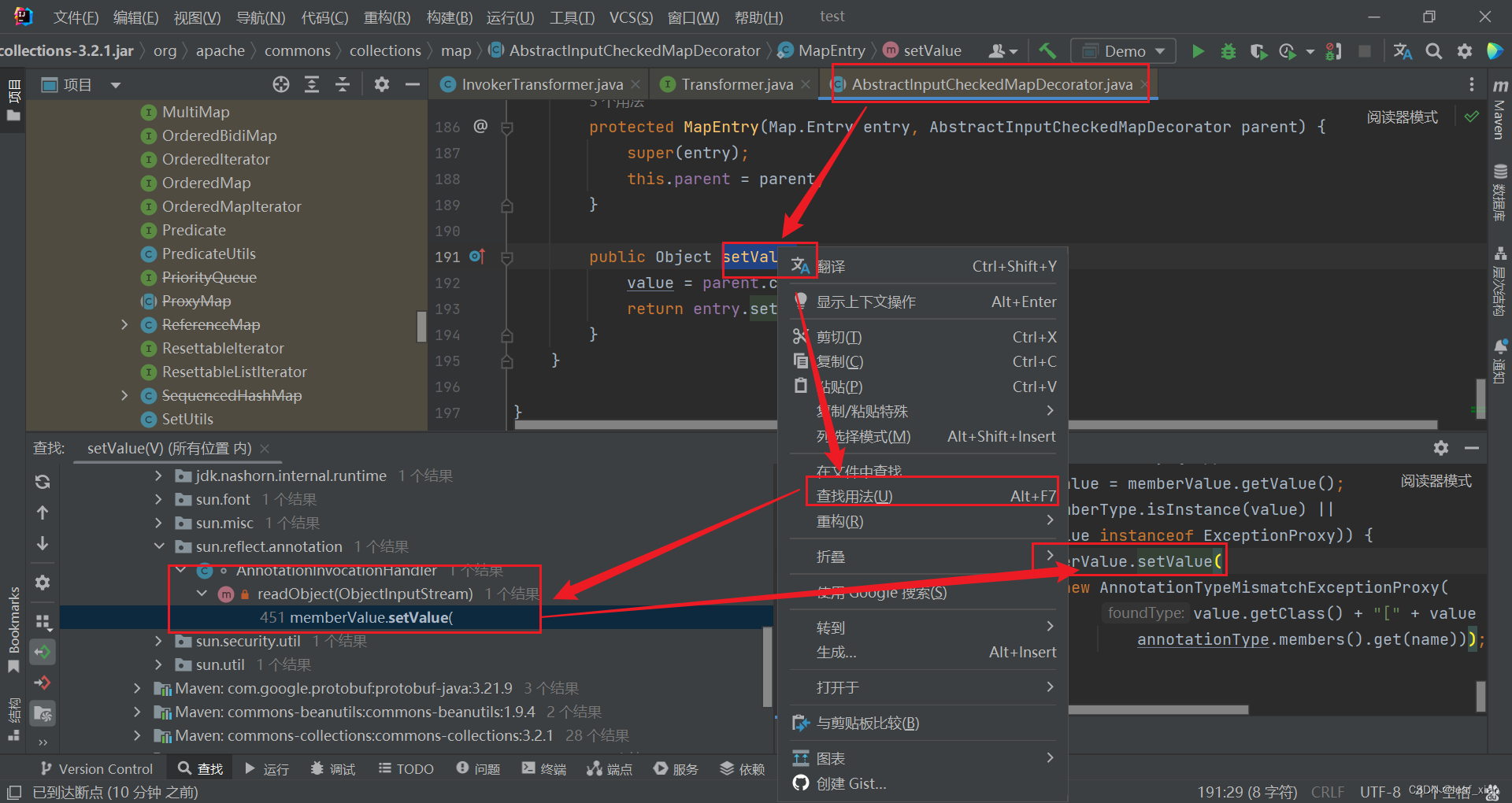Hide the Find tool window minus icon
The image size is (1512, 803).
1471,448
